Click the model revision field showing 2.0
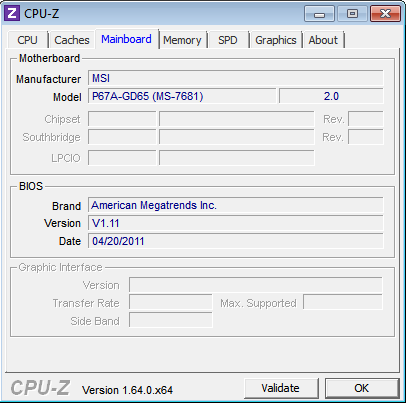The image size is (417, 404). tap(331, 96)
